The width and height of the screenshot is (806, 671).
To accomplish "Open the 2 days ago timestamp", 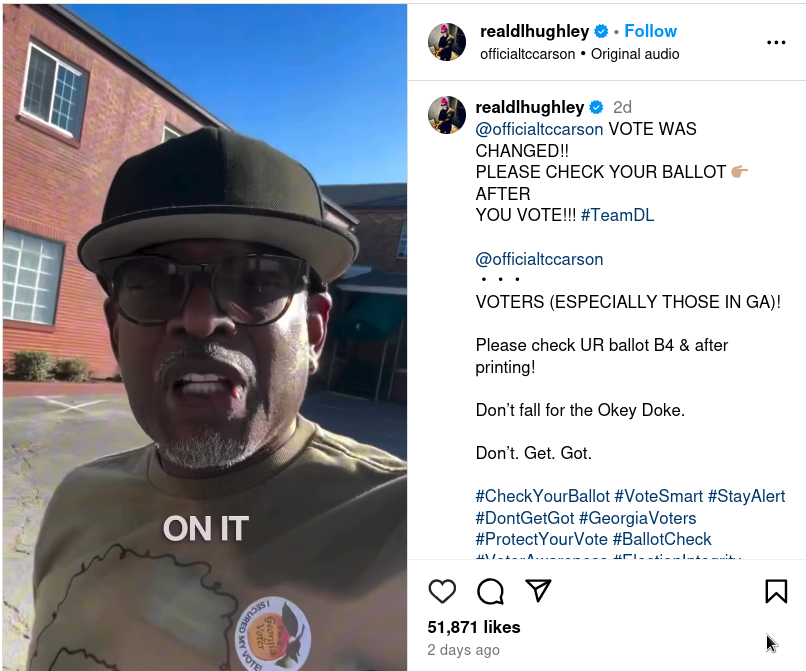I will point(463,650).
